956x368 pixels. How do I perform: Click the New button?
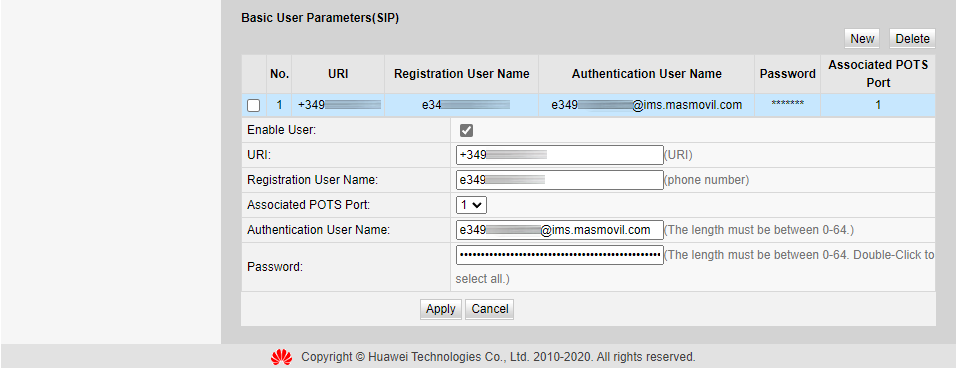[x=862, y=38]
